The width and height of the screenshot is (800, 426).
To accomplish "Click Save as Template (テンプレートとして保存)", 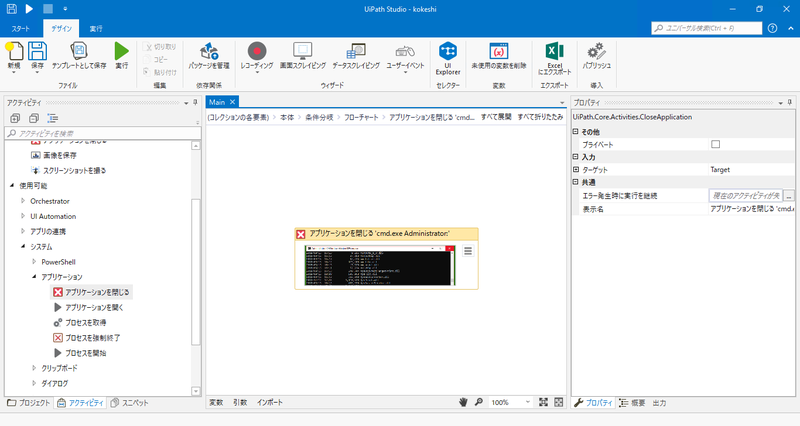I will coord(79,52).
